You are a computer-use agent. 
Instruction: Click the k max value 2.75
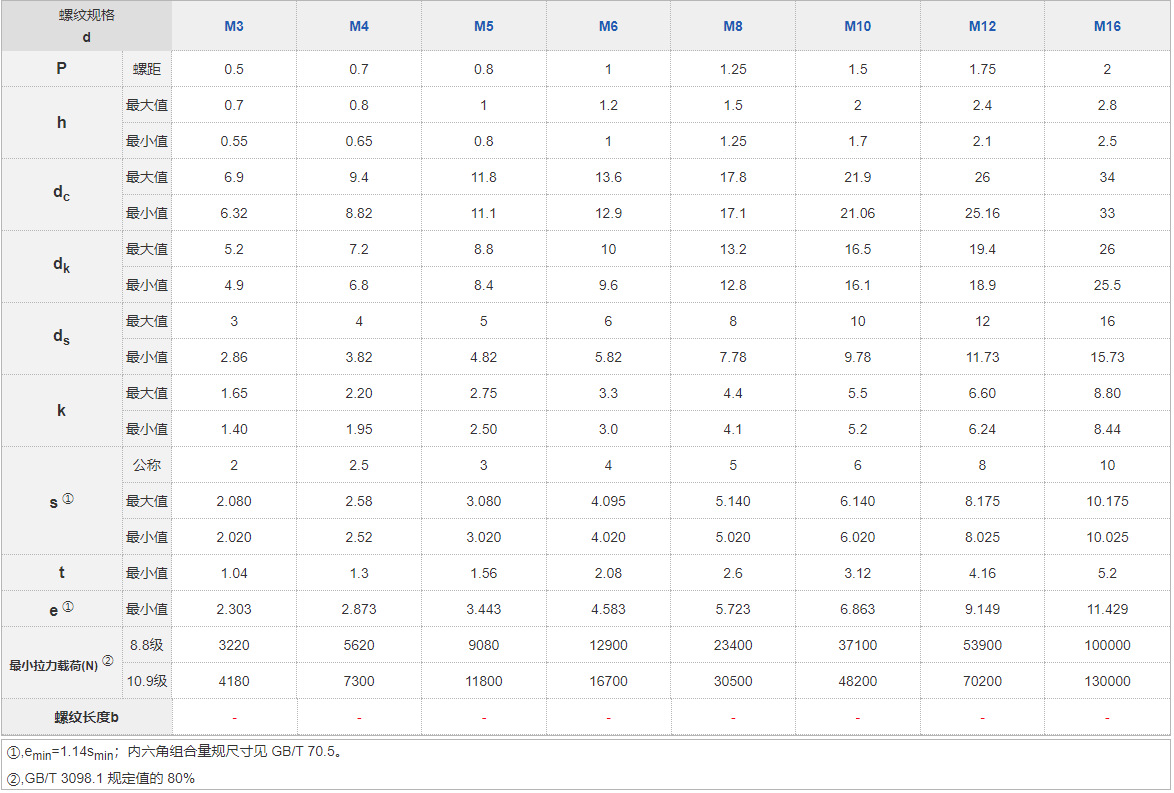[x=484, y=393]
